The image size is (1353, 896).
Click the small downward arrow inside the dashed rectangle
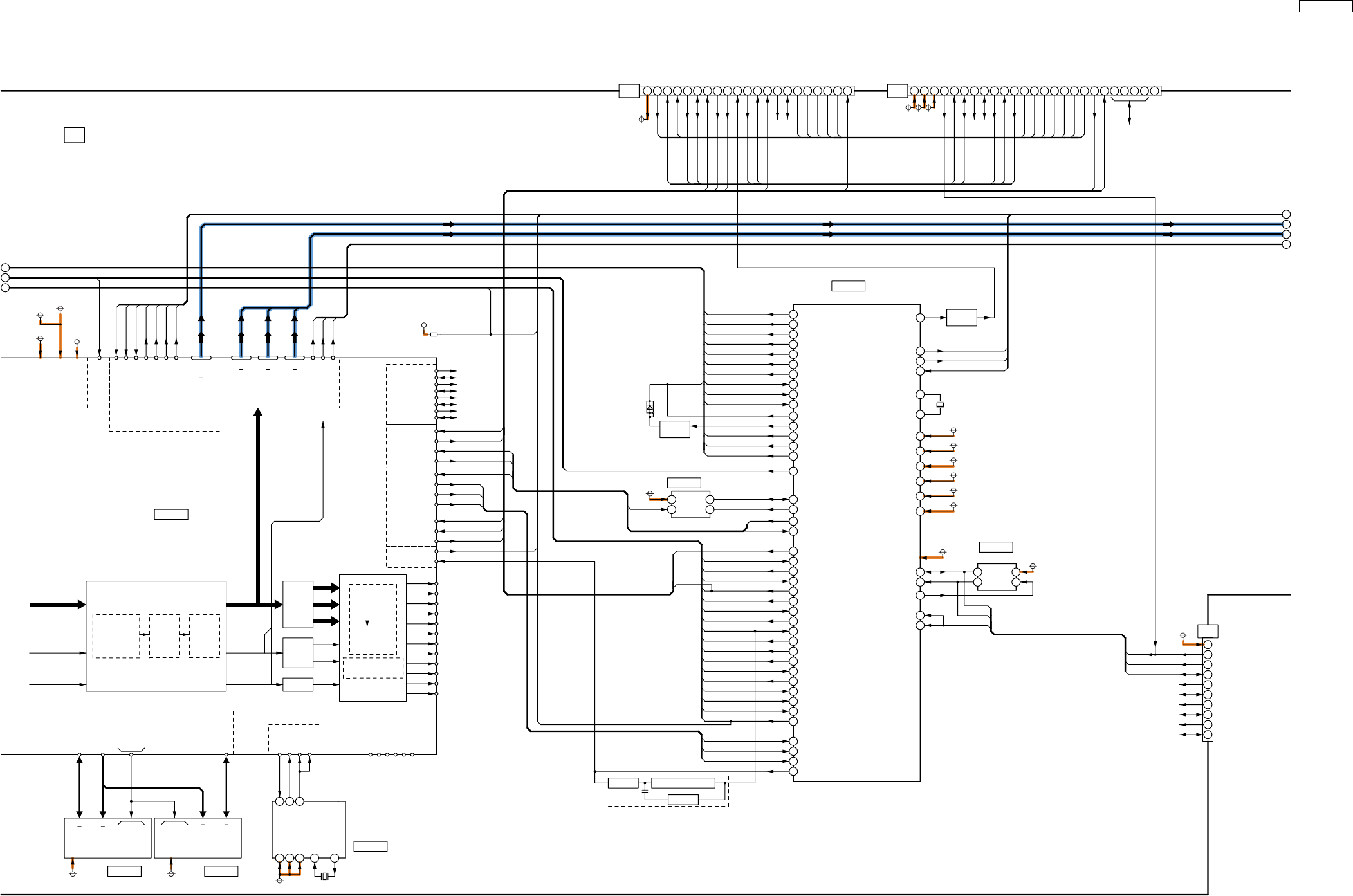(367, 621)
